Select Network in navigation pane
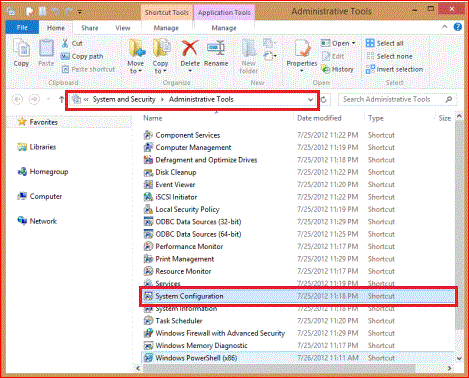The height and width of the screenshot is (378, 469). pyautogui.click(x=43, y=221)
